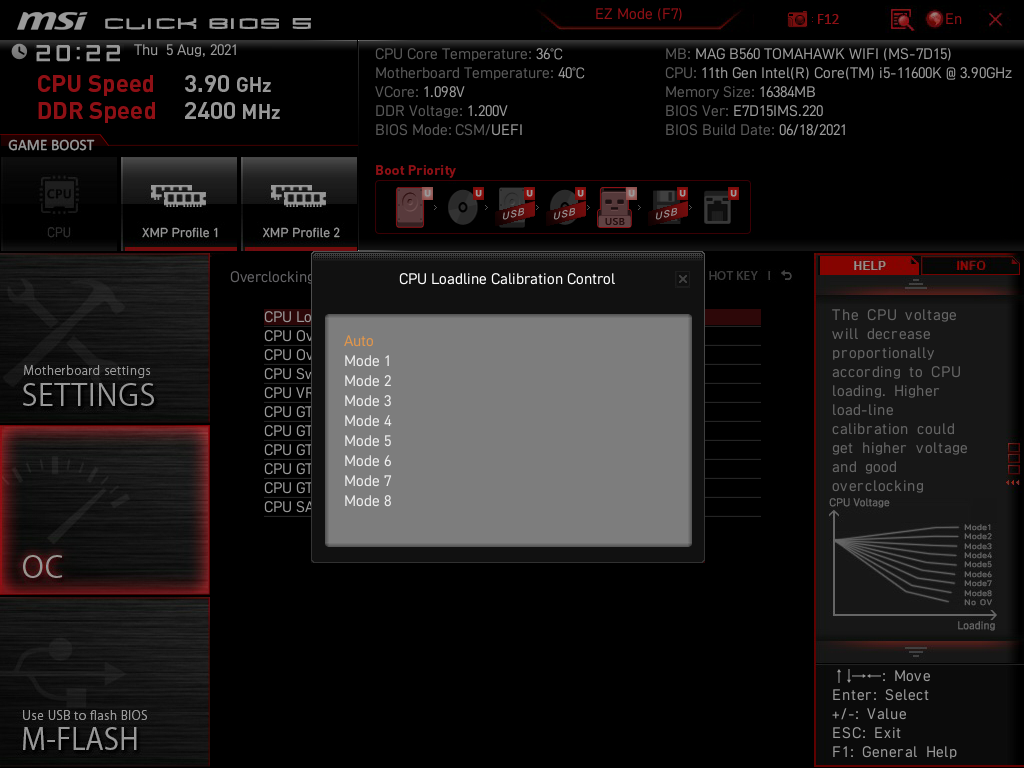
Task: Choose Mode 4 loadline calibration
Action: pos(367,421)
